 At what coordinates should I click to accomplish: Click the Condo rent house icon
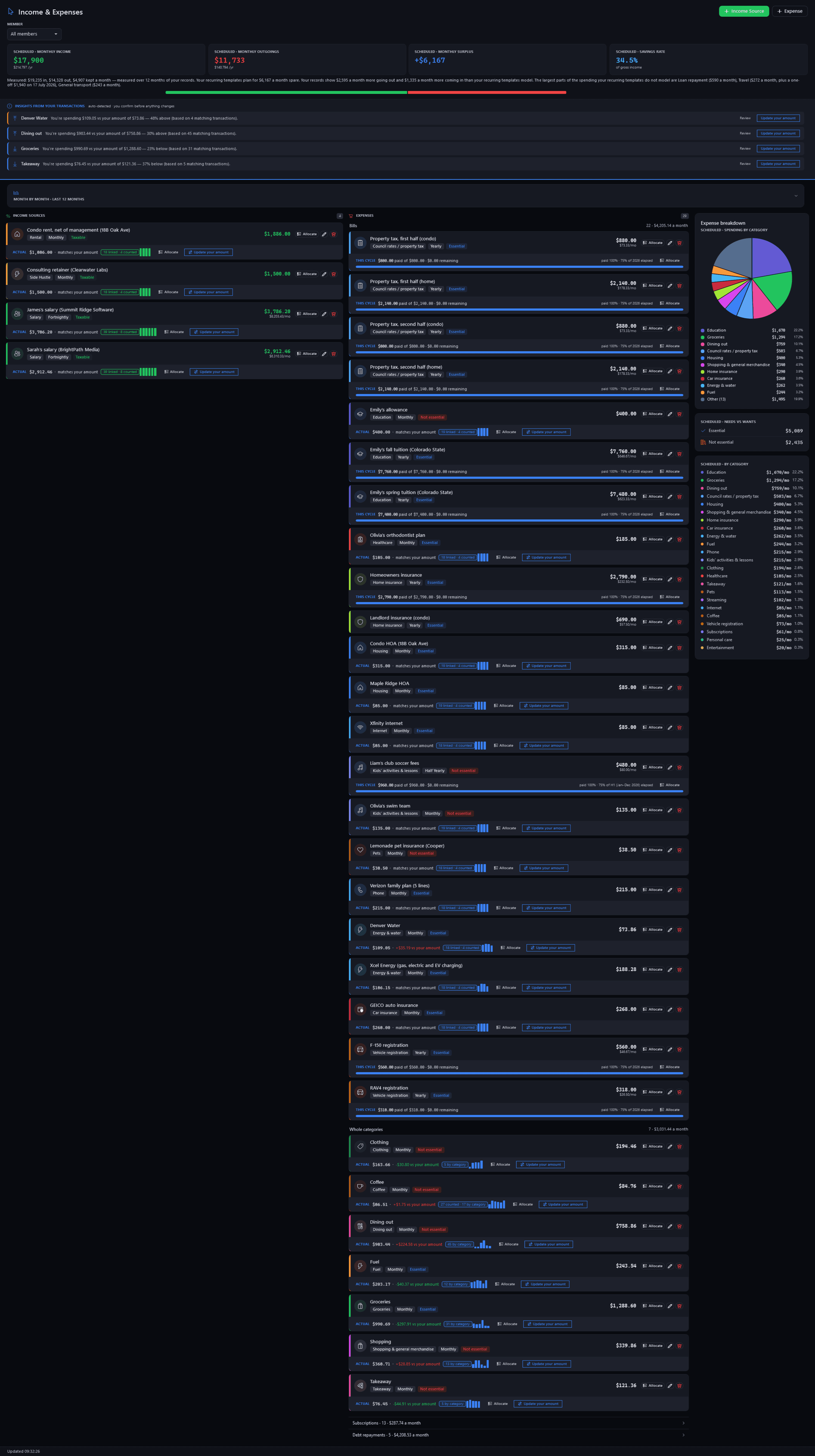(x=17, y=234)
